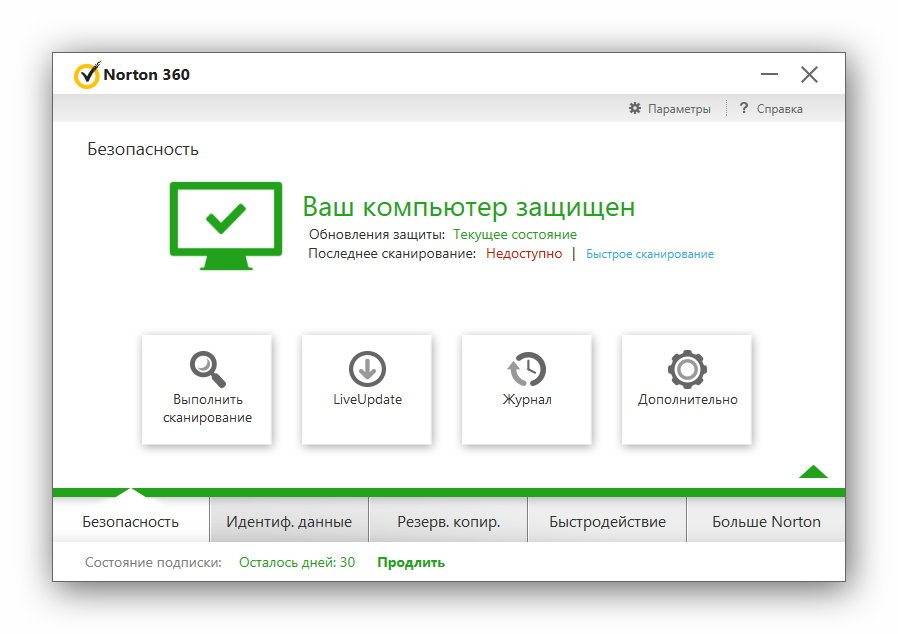Click Осталось дней: 30 subscription status
898x634 pixels.
pos(297,562)
